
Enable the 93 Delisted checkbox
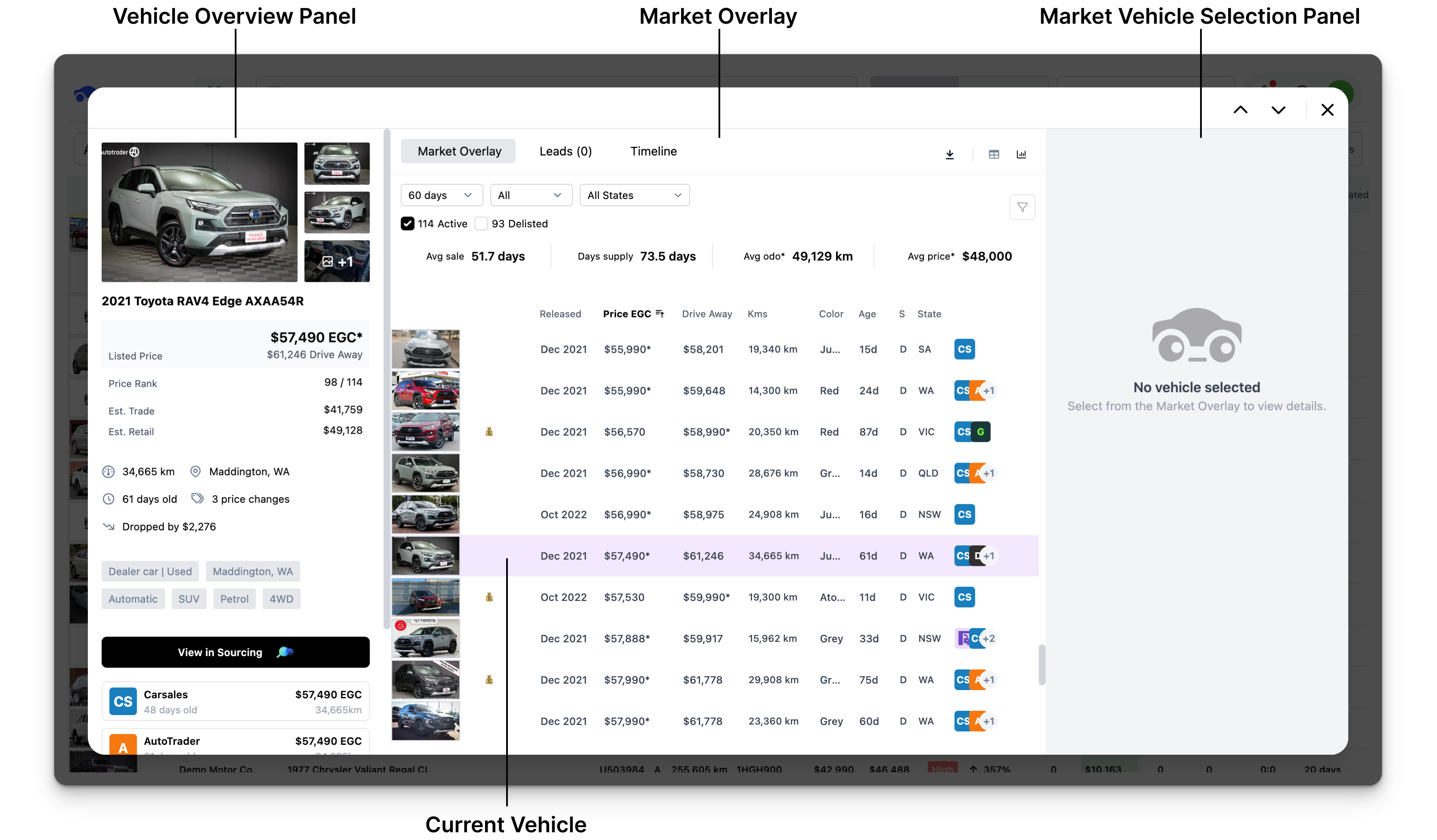[481, 224]
